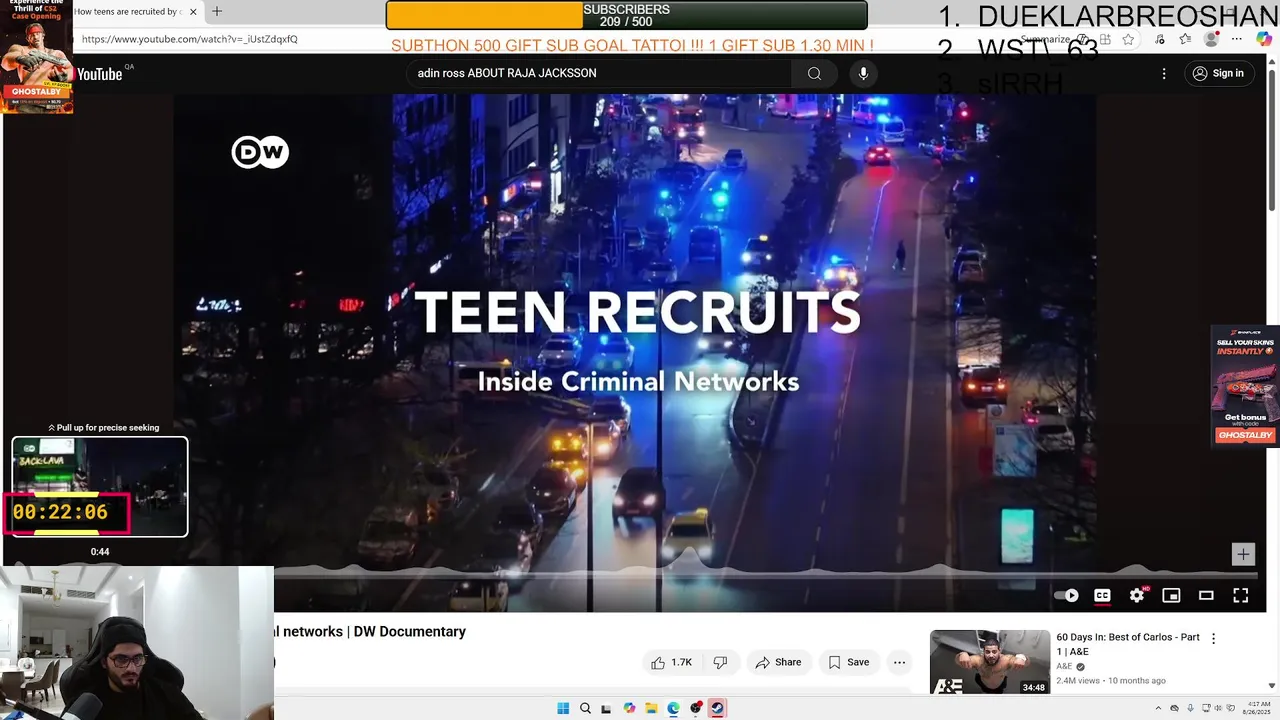Open player settings gear
The height and width of the screenshot is (720, 1280).
point(1137,595)
